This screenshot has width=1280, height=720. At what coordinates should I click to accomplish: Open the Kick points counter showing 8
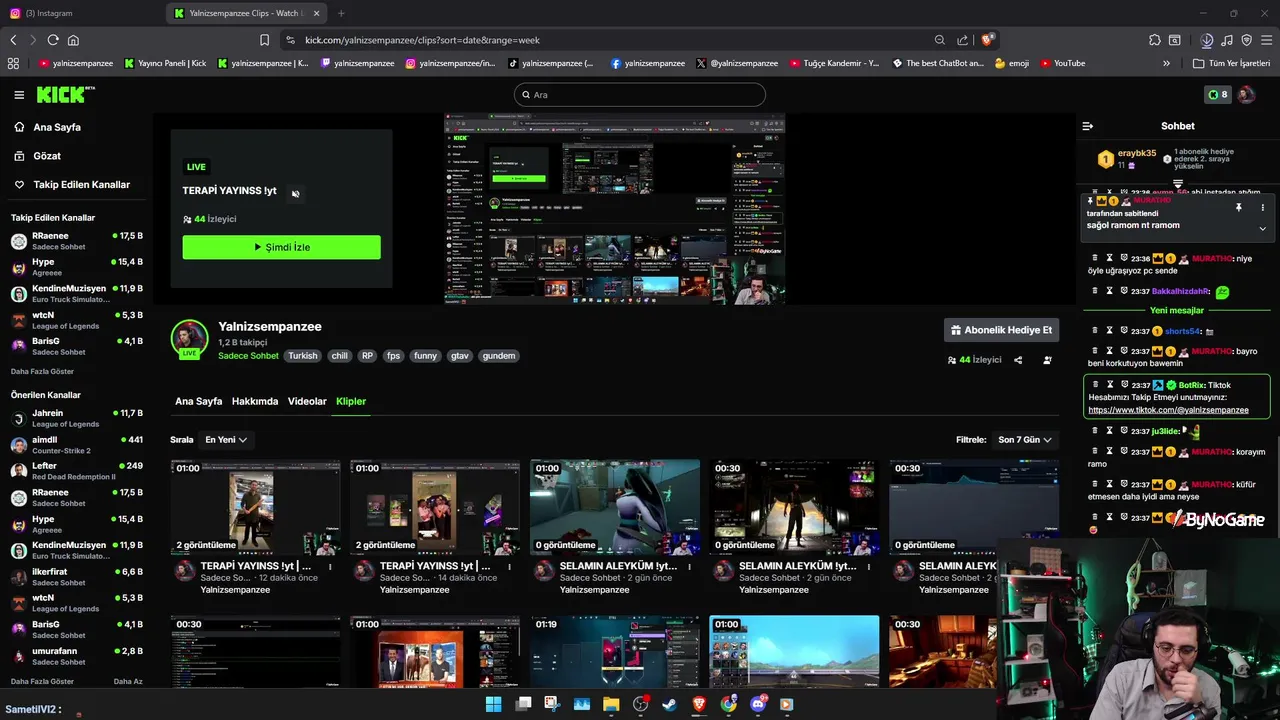coord(1217,95)
